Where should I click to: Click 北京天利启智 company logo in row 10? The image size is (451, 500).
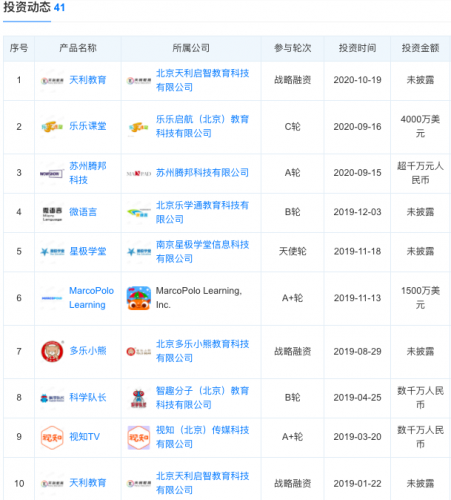click(139, 484)
